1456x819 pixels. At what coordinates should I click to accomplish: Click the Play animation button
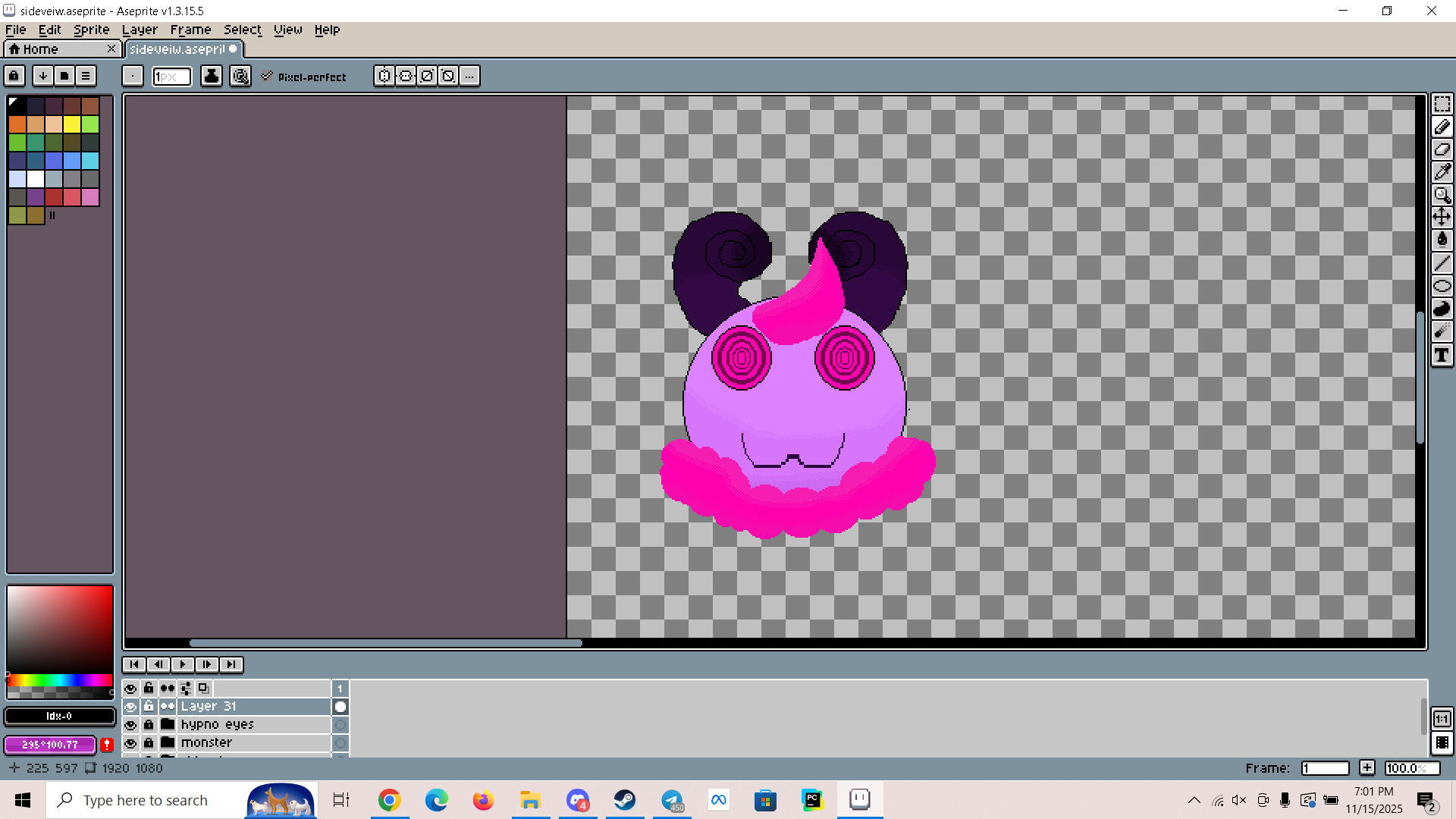pos(182,664)
